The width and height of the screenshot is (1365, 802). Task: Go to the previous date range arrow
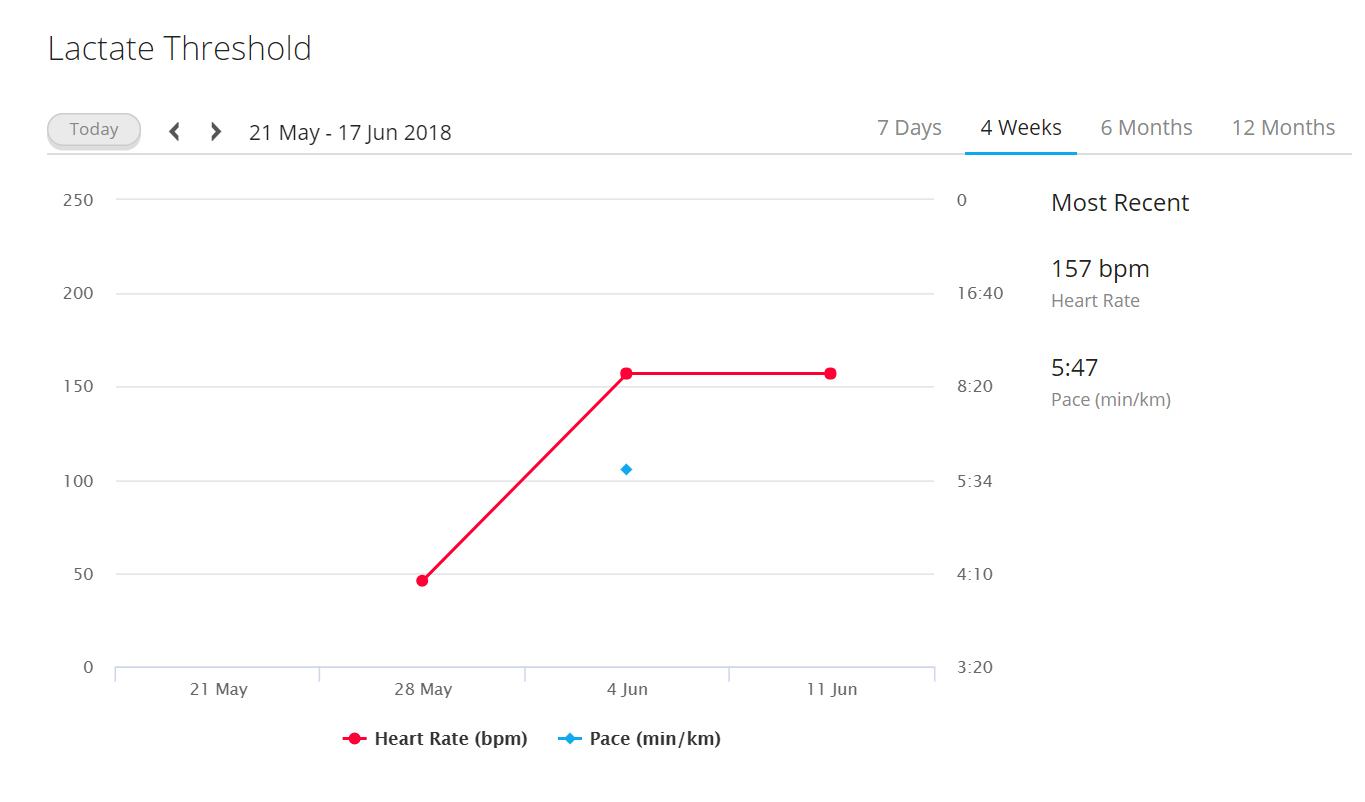click(174, 131)
